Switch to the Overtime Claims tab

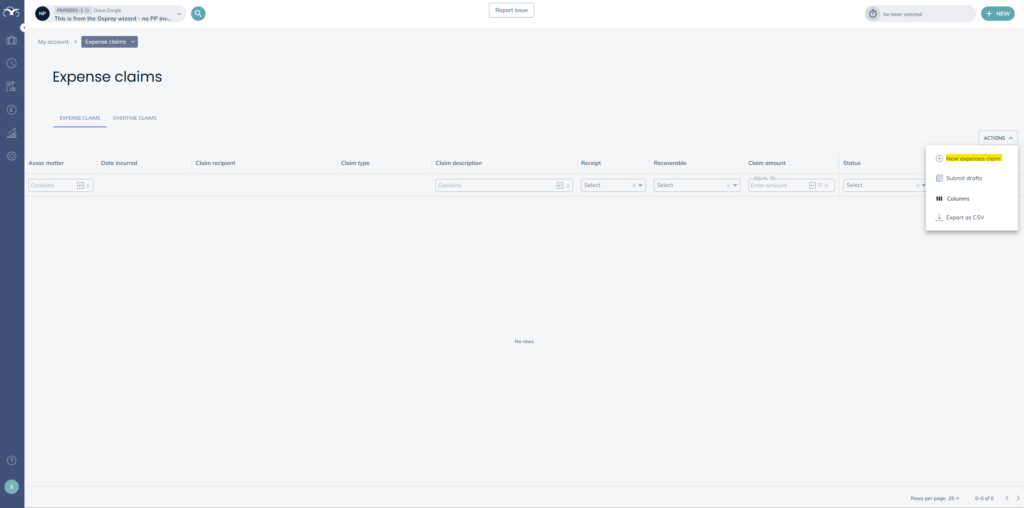134,118
